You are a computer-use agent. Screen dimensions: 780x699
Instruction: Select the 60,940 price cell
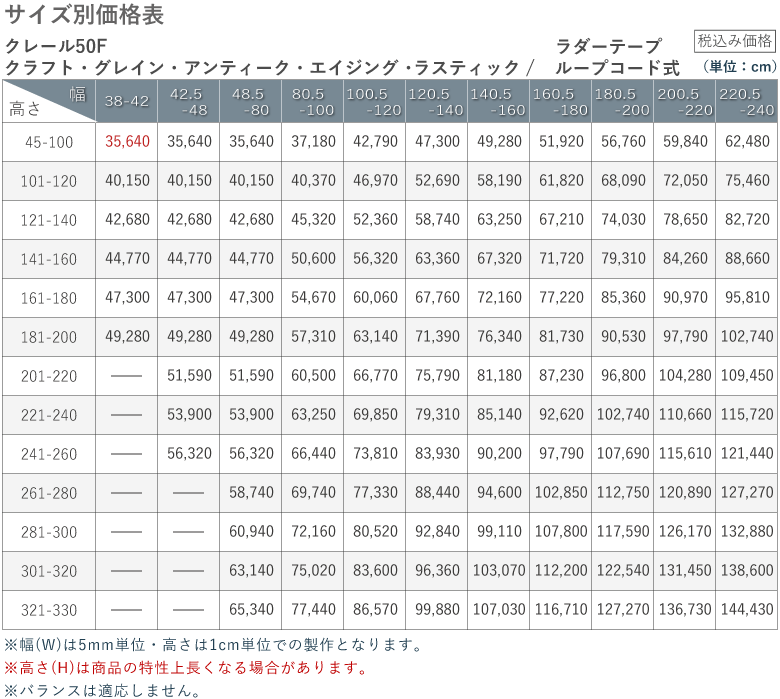click(x=251, y=532)
